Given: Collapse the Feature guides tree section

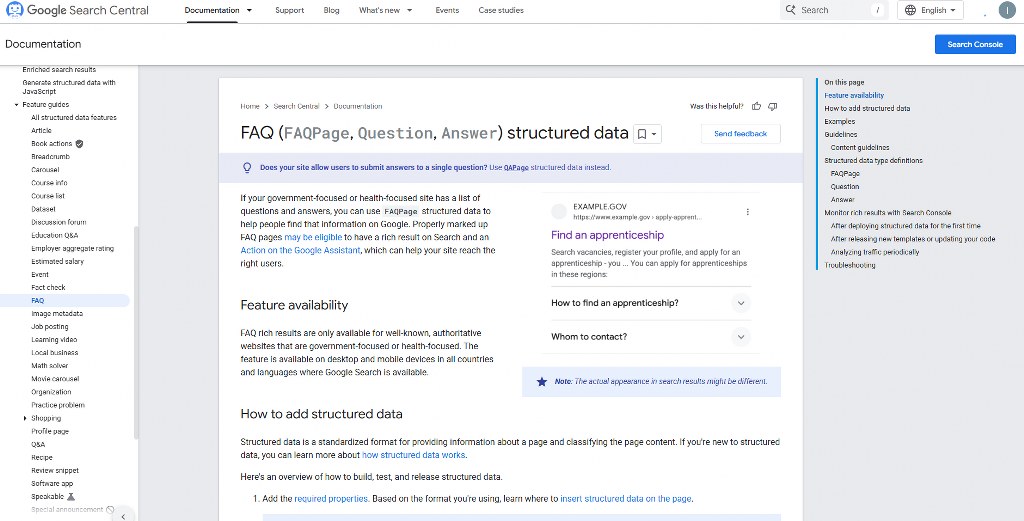Looking at the screenshot, I should 16,104.
